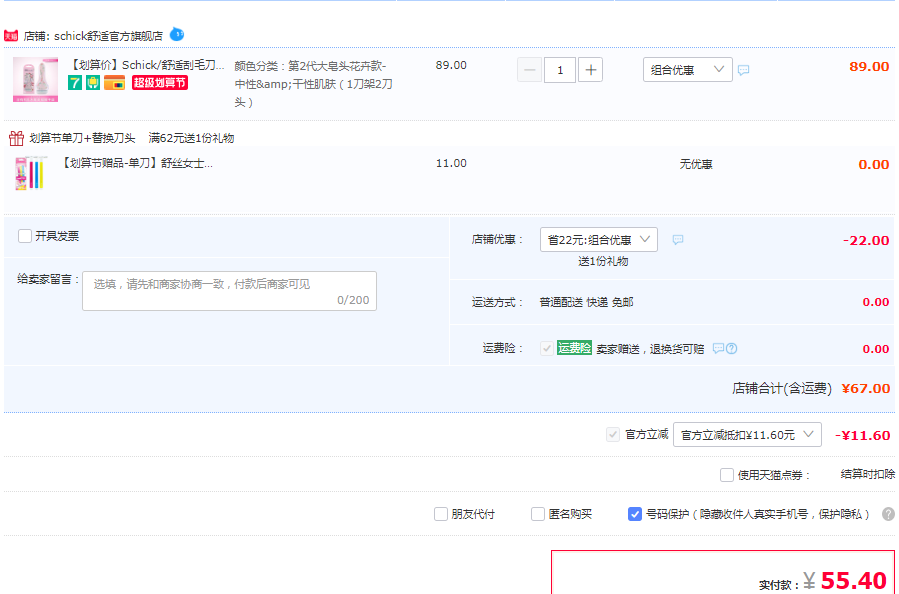Click the Schick razor product thumbnail
Screen dimensions: 899x594
[x=36, y=80]
